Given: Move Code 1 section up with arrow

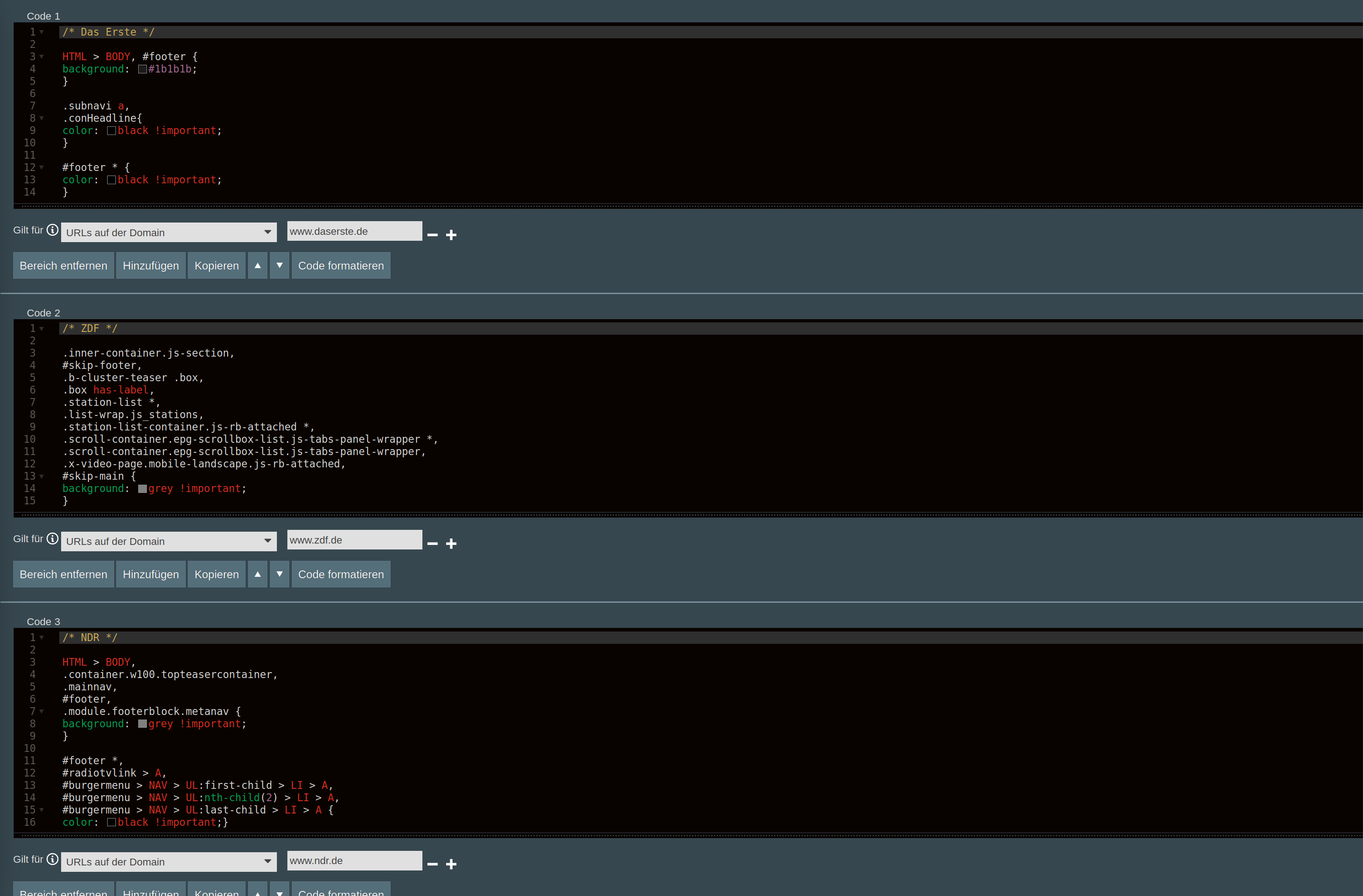Looking at the screenshot, I should pos(258,266).
